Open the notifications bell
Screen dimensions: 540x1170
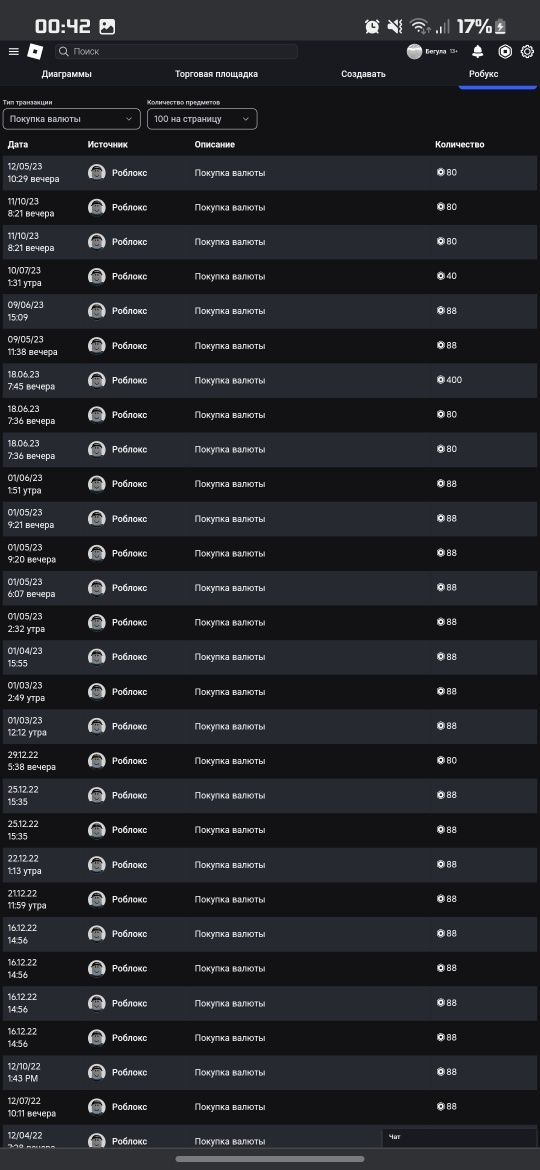tap(477, 51)
